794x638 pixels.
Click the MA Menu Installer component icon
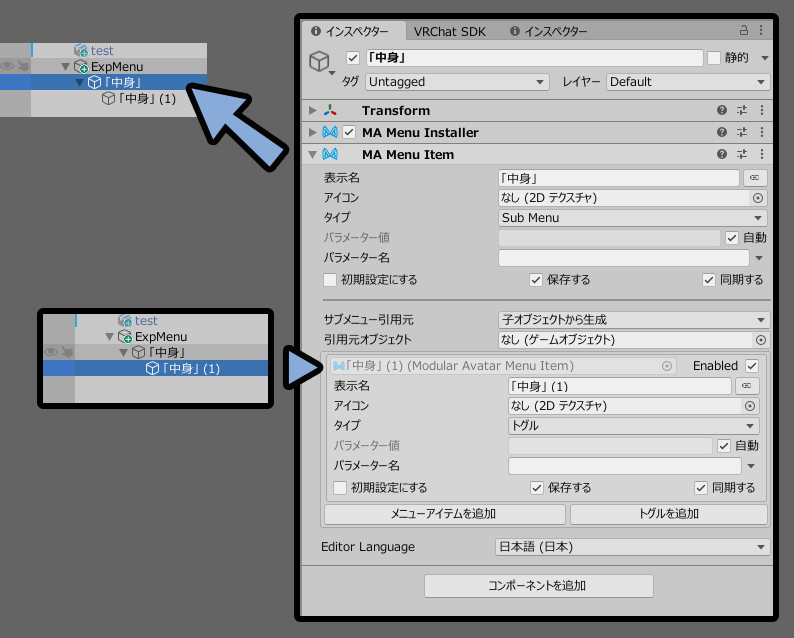tap(330, 132)
